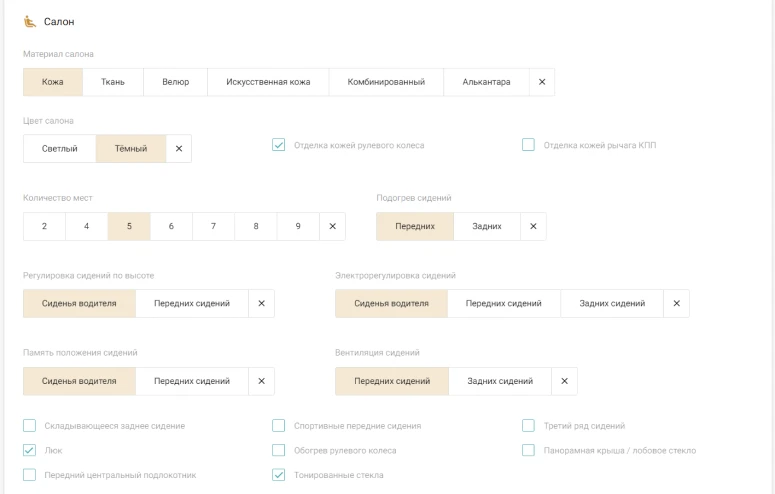
Task: Select Алькантара as interior material
Action: tap(485, 82)
